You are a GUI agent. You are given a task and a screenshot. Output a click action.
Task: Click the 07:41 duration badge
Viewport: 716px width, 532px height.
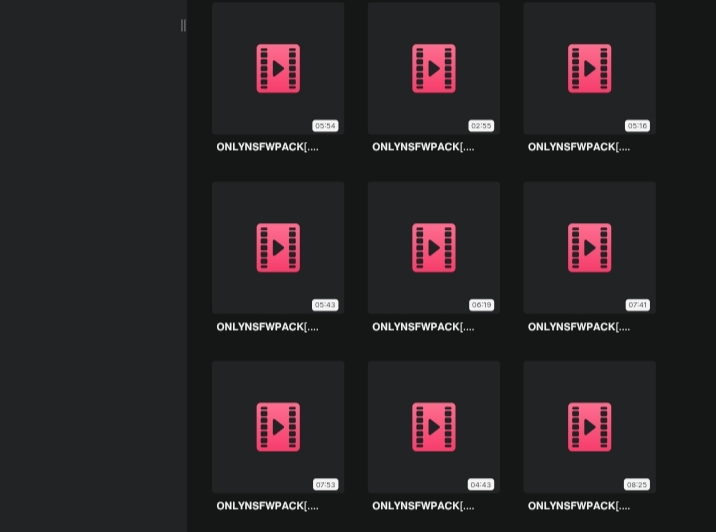pos(637,305)
